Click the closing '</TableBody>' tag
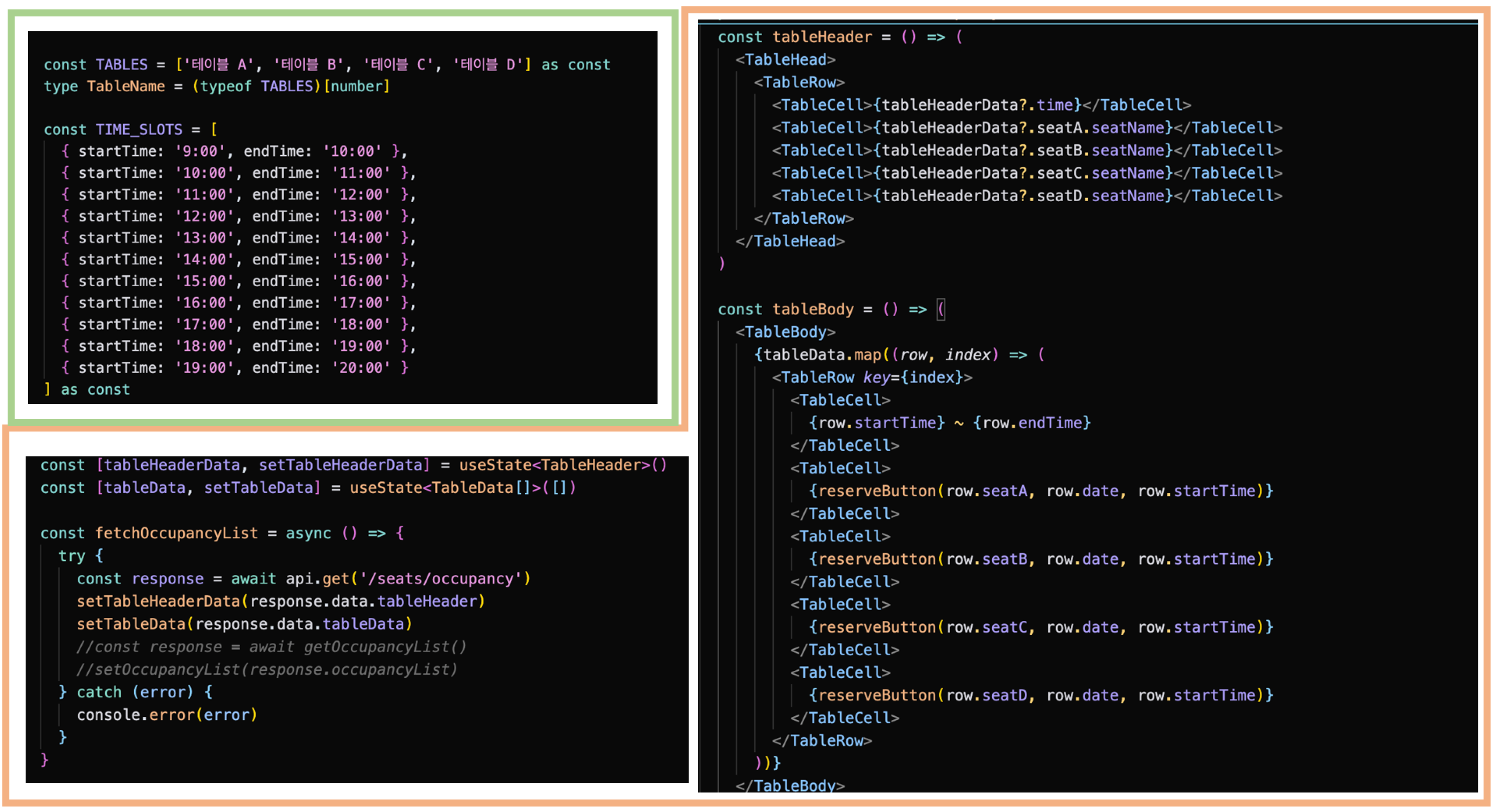 click(x=791, y=785)
